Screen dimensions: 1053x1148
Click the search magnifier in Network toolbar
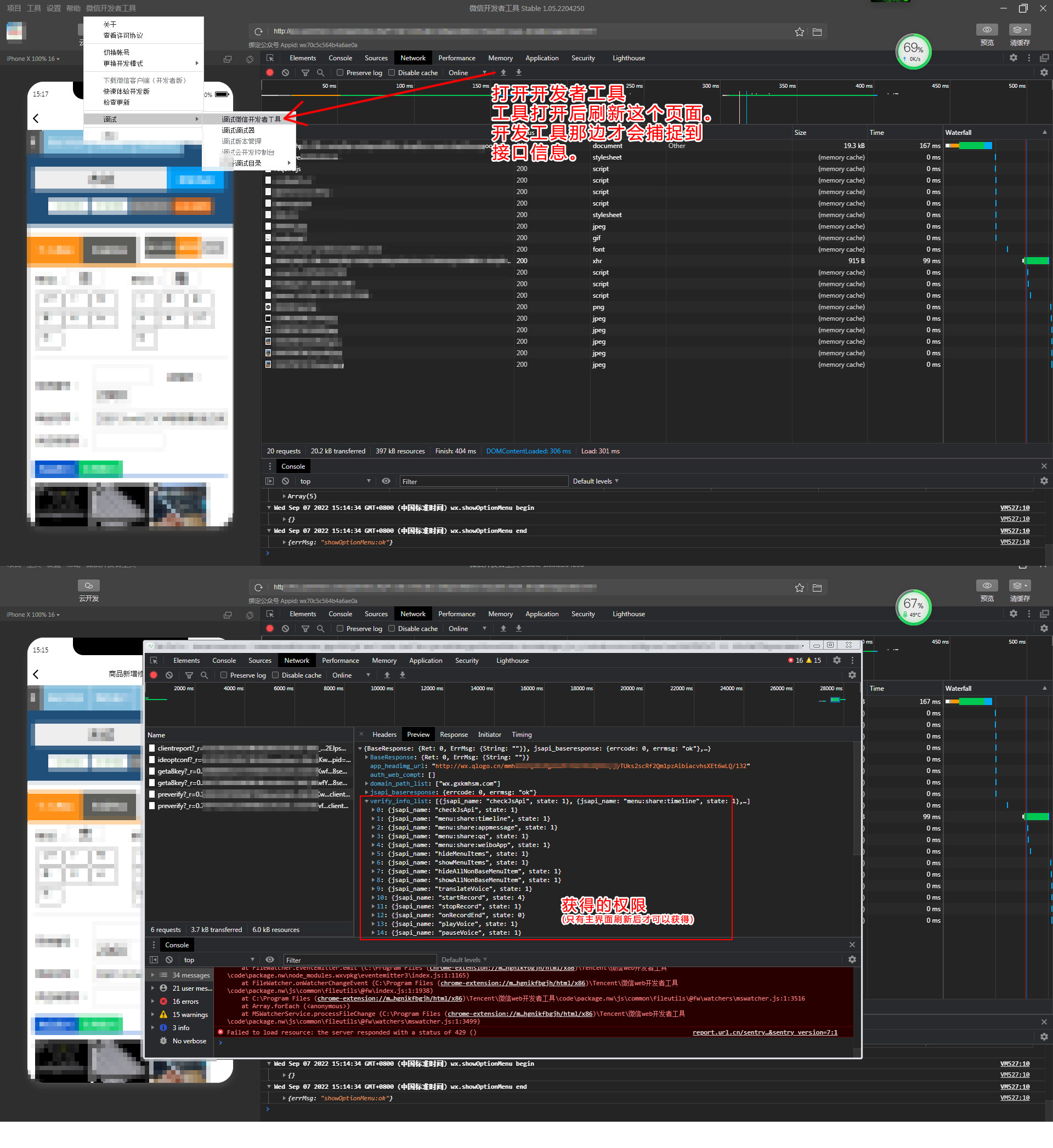coord(321,73)
